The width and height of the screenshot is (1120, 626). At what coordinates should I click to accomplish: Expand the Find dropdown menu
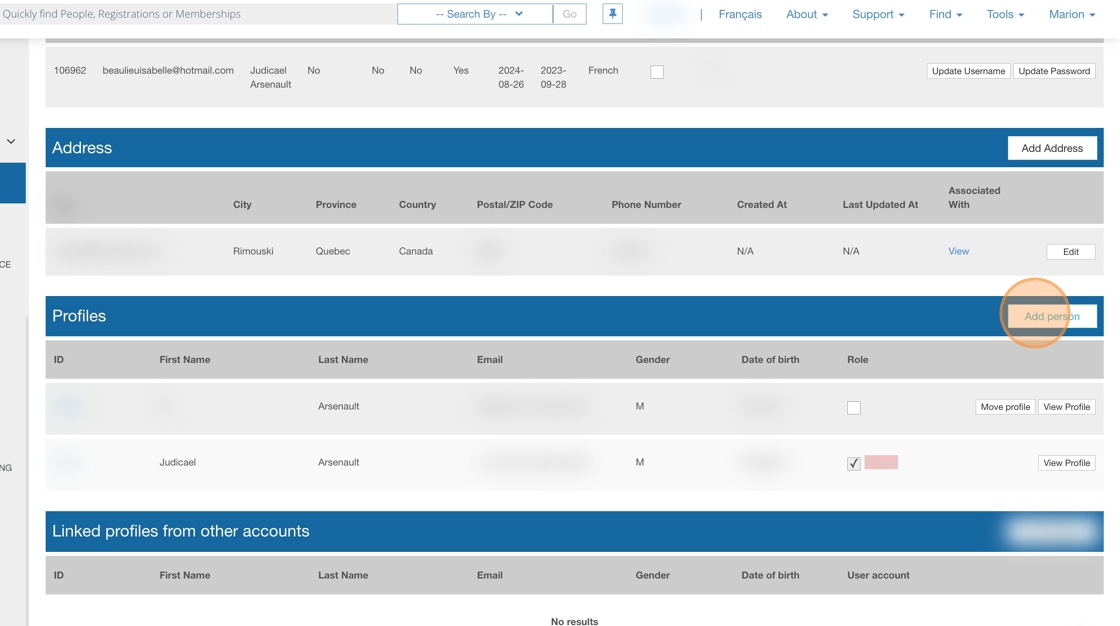point(945,14)
